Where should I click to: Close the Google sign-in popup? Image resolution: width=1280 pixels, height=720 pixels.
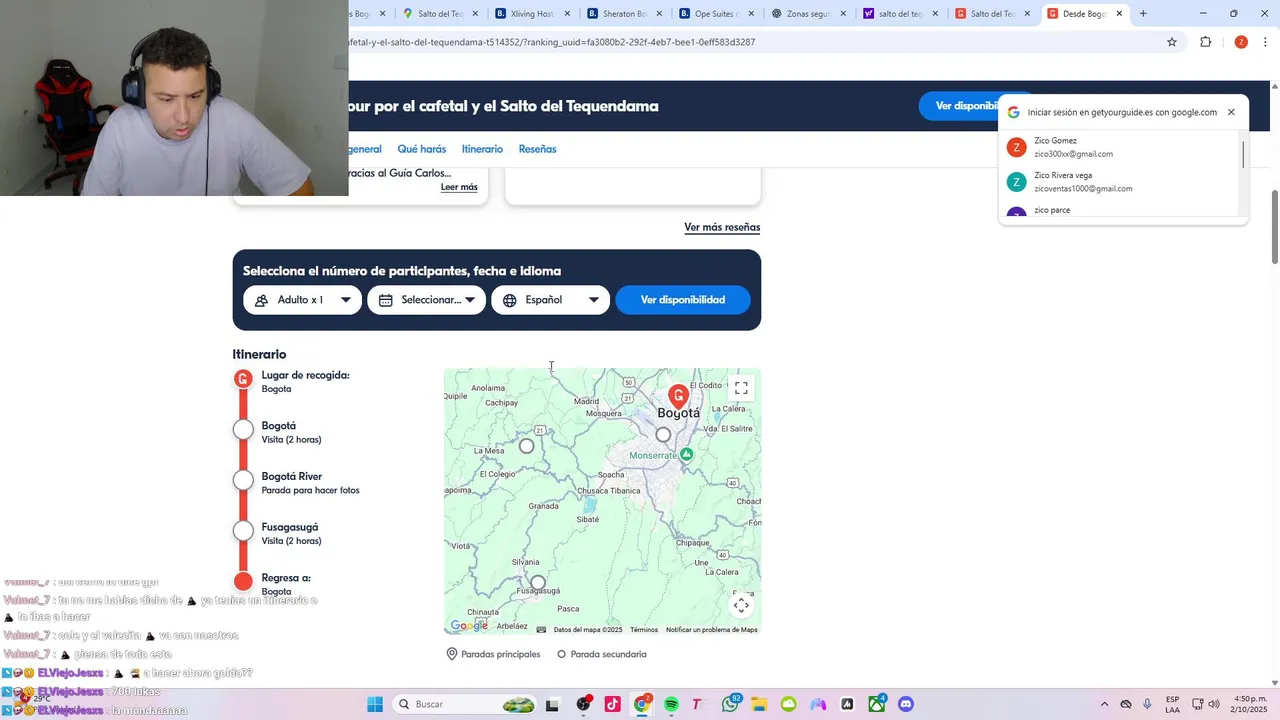pyautogui.click(x=1231, y=112)
